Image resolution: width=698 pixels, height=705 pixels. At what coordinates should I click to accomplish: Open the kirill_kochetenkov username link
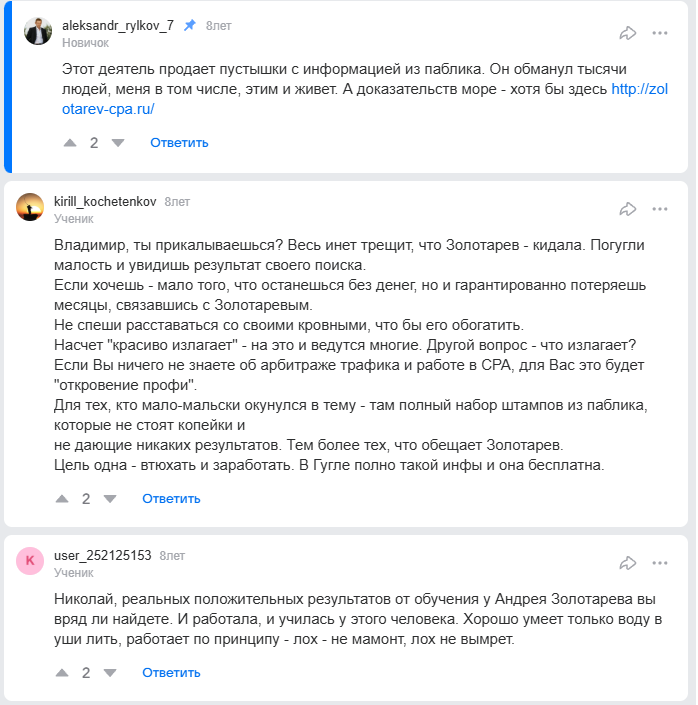pyautogui.click(x=104, y=201)
